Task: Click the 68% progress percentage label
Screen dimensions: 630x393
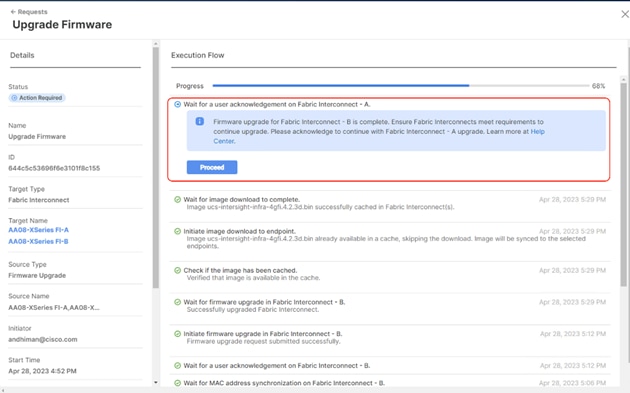Action: pos(598,86)
